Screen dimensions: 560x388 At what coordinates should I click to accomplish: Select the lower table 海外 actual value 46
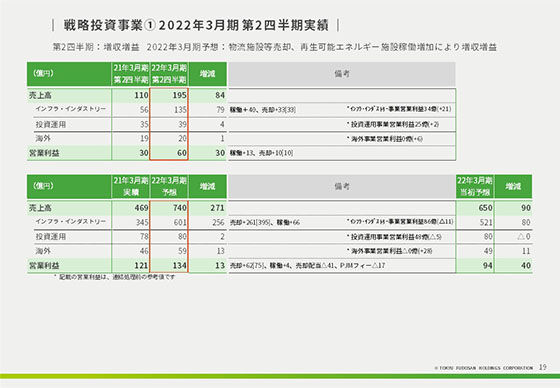tap(144, 251)
